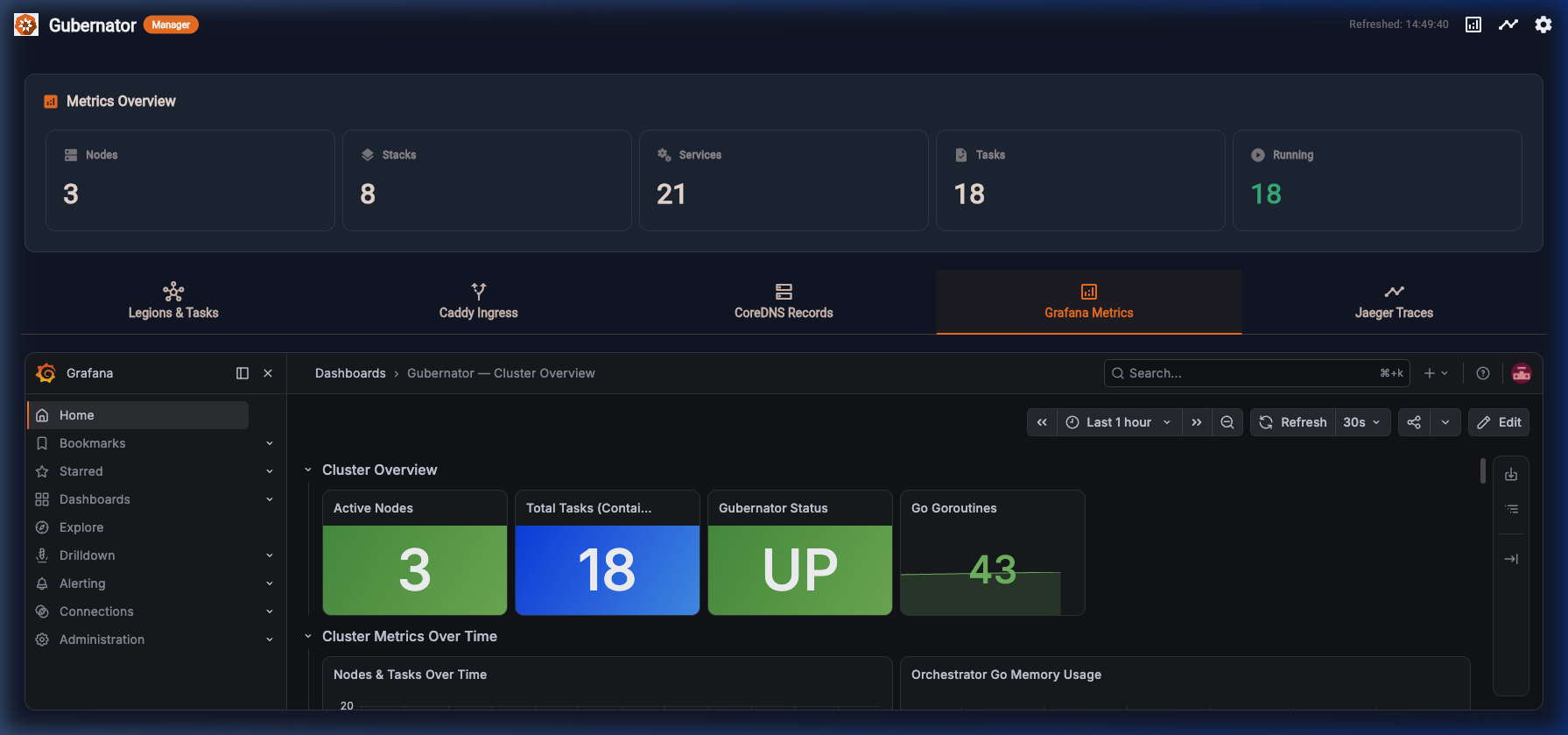Expand the Drilldown section chevron
This screenshot has height=735, width=1568.
click(x=270, y=555)
